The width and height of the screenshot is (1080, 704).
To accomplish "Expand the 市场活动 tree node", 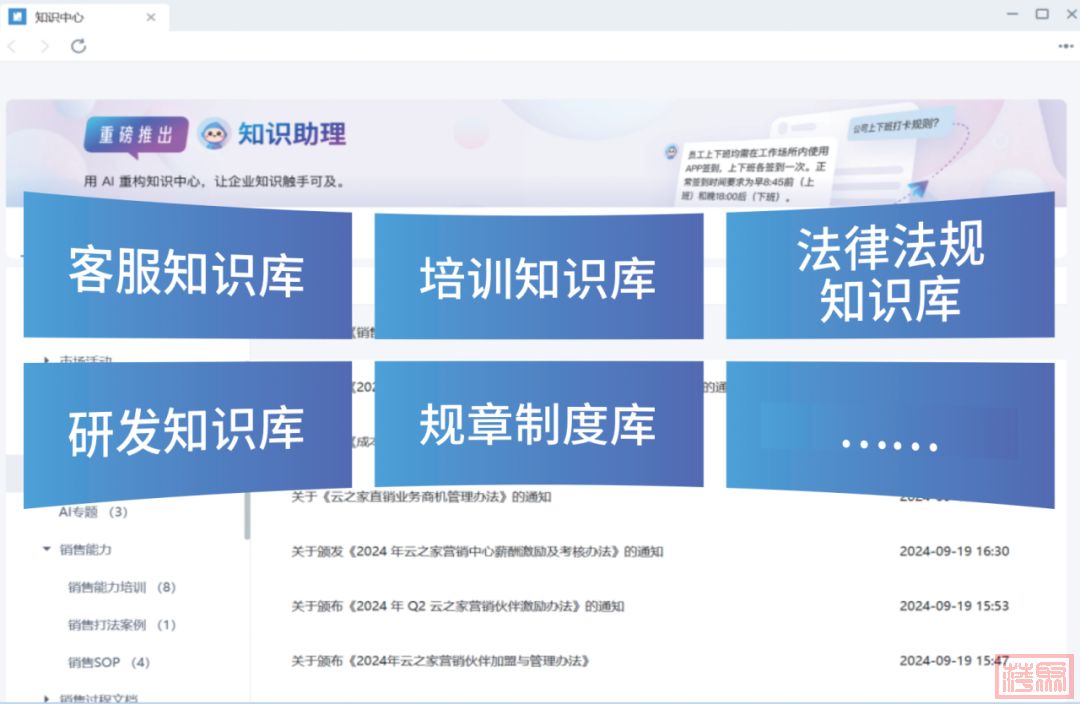I will click(x=47, y=360).
